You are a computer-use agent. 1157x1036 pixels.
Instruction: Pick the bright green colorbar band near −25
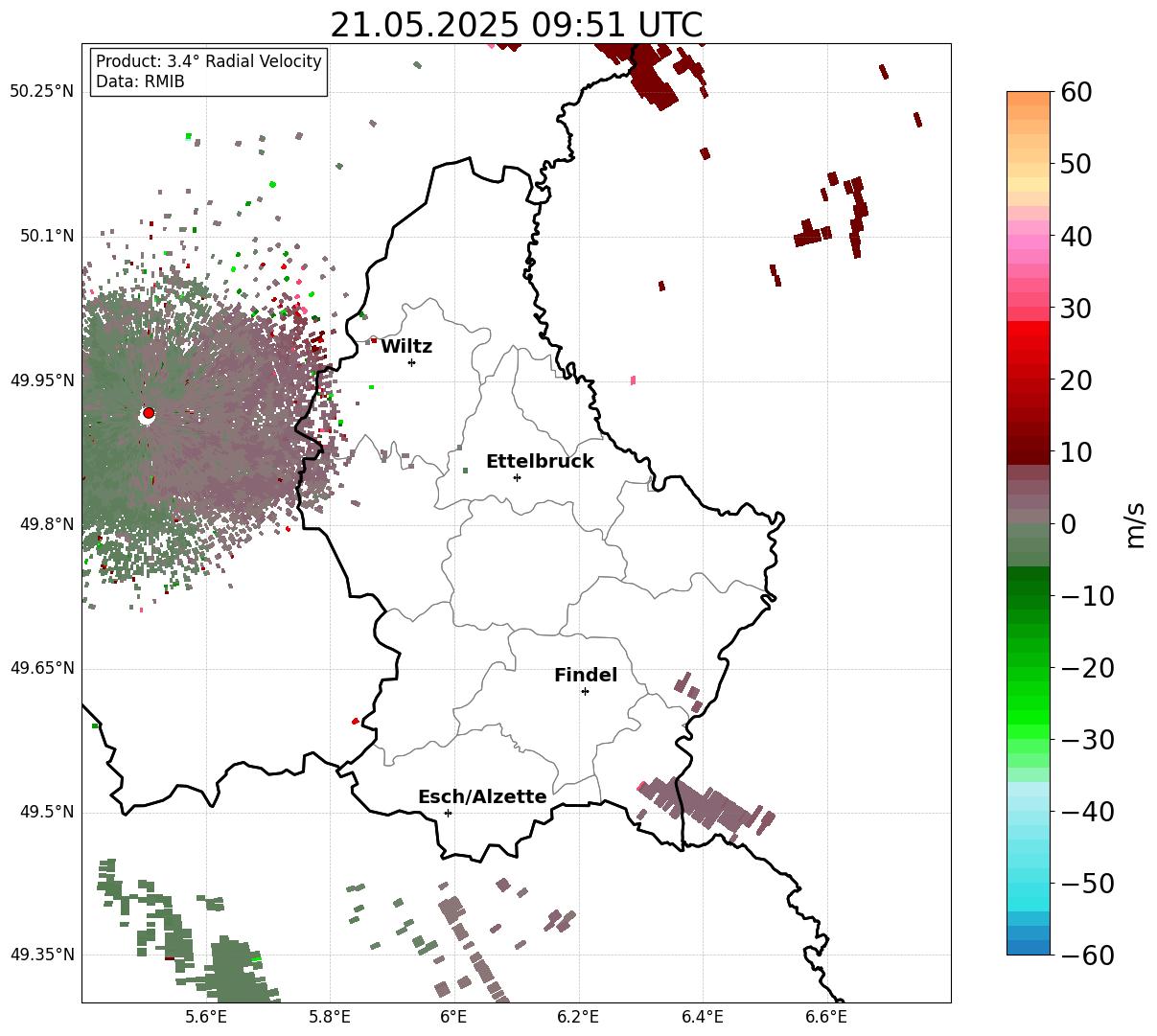click(1029, 703)
